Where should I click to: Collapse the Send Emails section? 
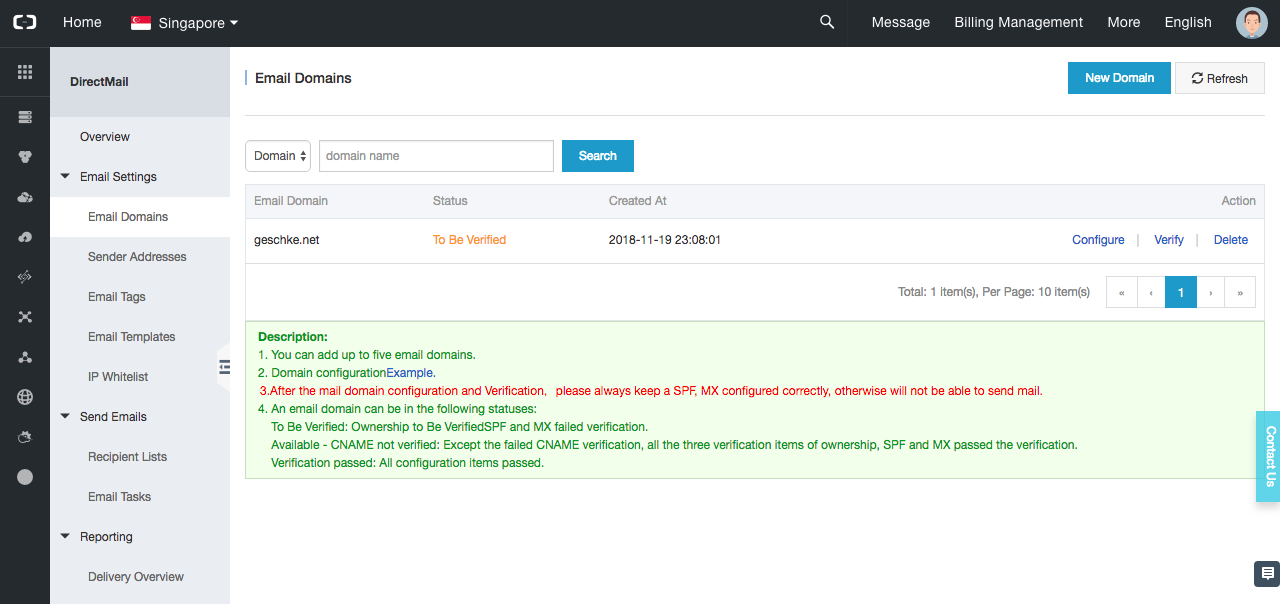[x=66, y=417]
